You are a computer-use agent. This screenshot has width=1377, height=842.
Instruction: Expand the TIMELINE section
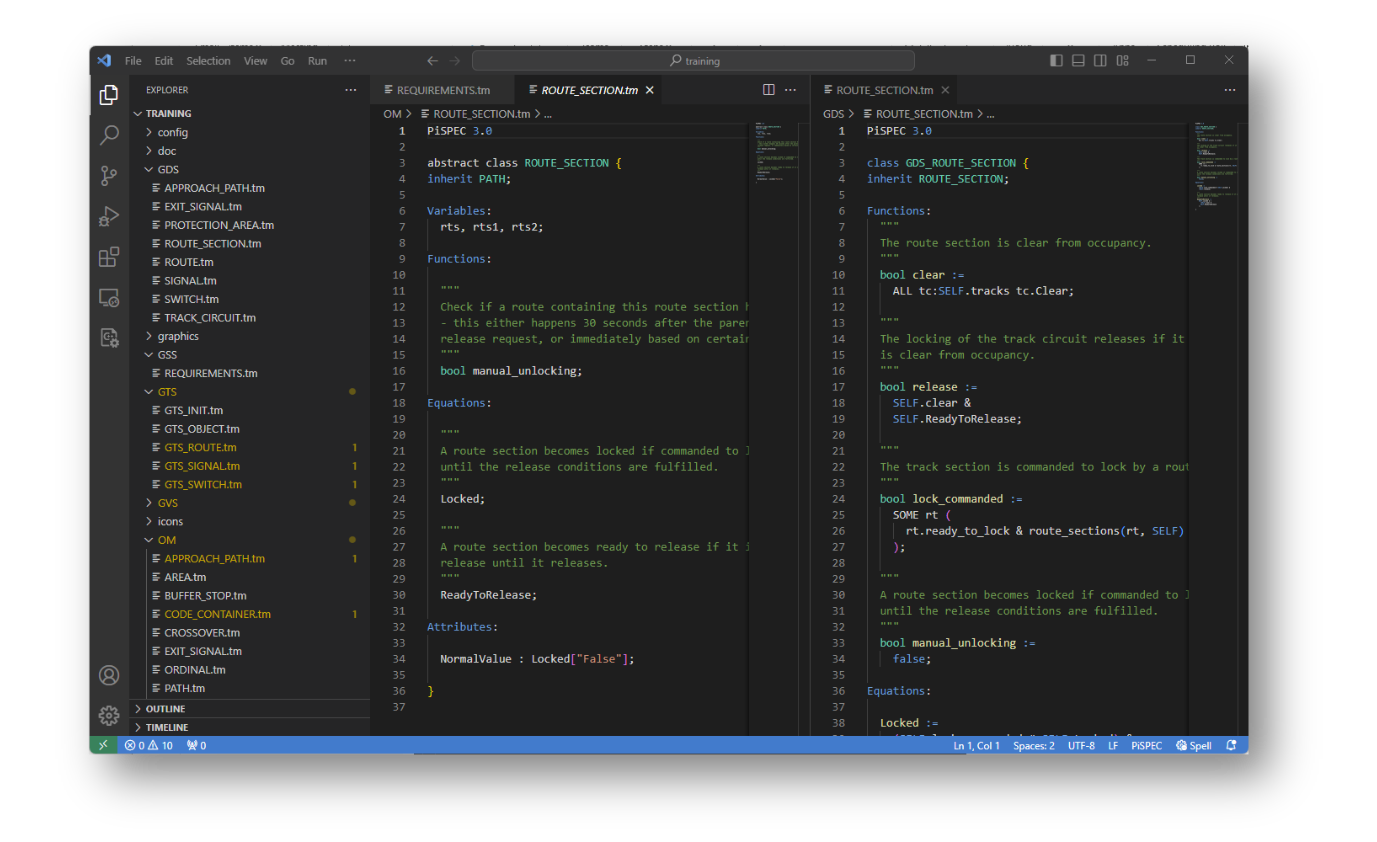[x=250, y=727]
